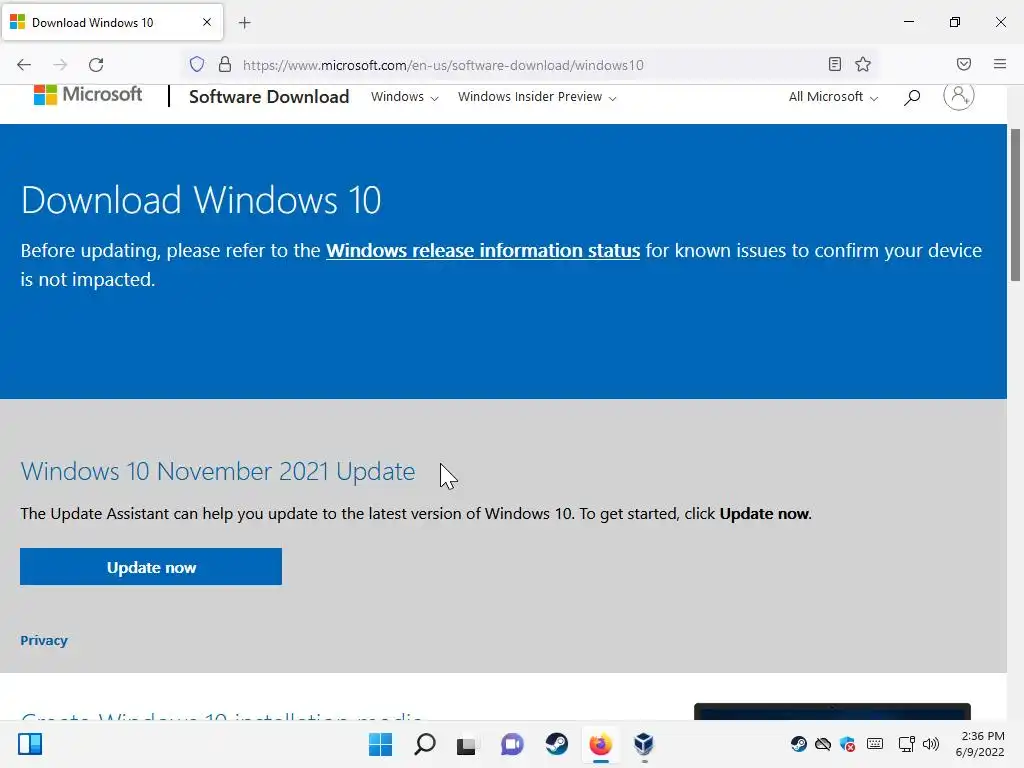The width and height of the screenshot is (1024, 768).
Task: Open the Chat icon on taskbar
Action: [512, 744]
